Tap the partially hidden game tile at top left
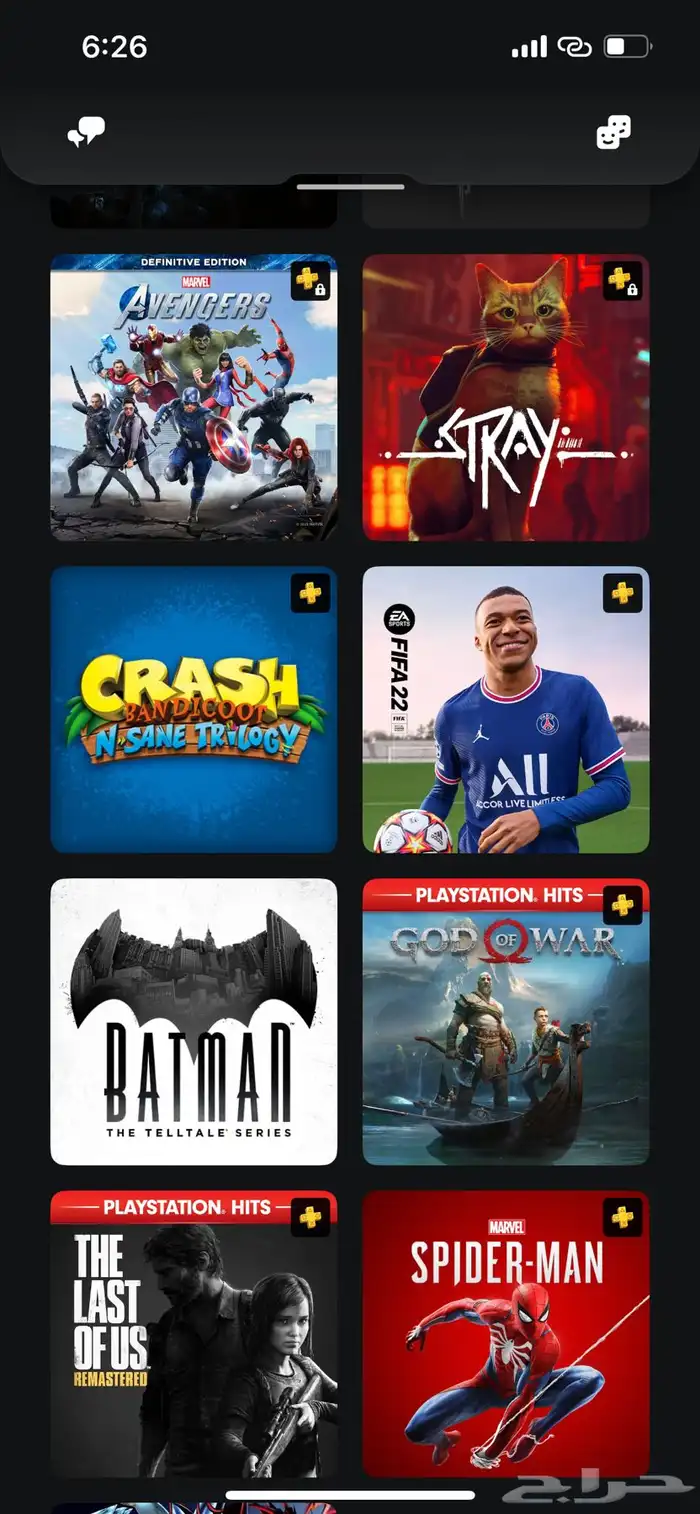The height and width of the screenshot is (1514, 700). [x=194, y=206]
